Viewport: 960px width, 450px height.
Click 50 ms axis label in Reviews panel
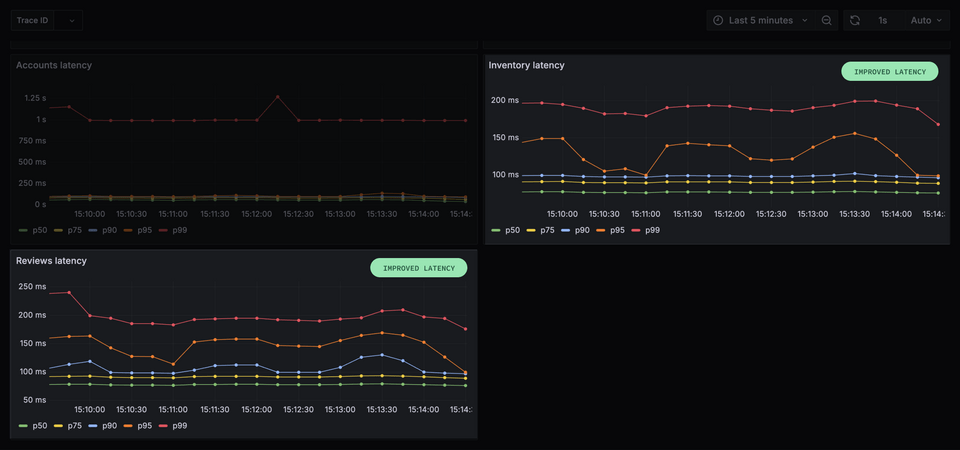tap(34, 400)
